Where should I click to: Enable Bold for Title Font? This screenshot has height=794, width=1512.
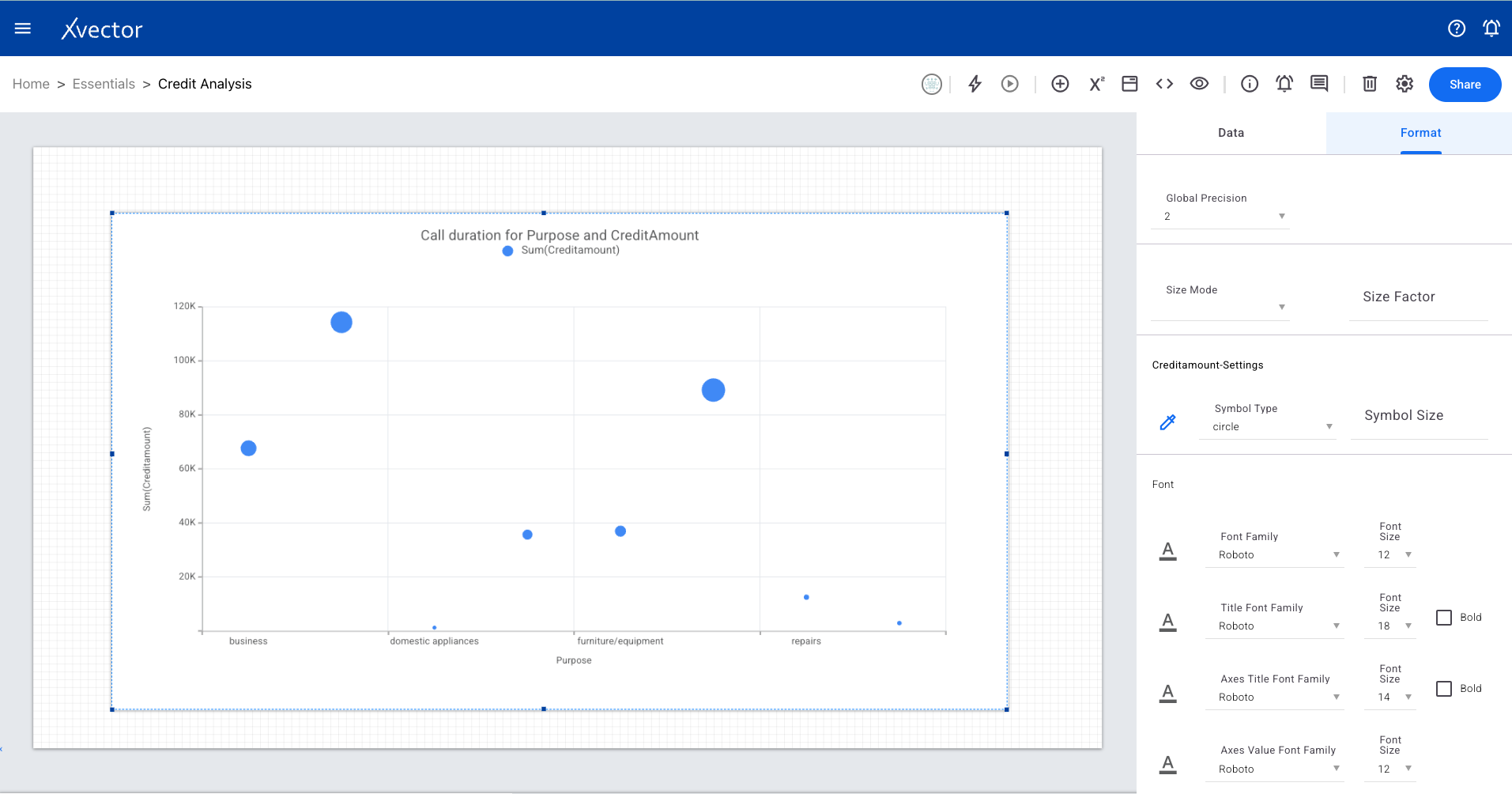coord(1444,618)
